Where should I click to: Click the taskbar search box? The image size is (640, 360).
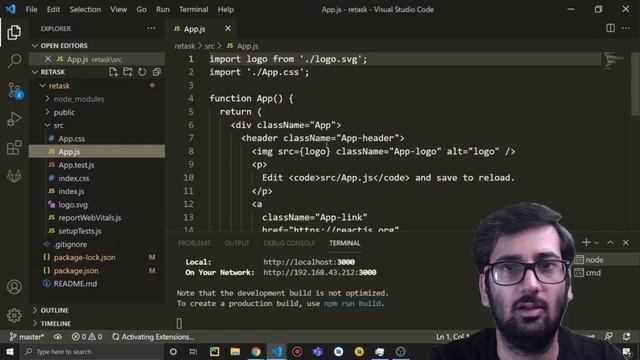click(x=91, y=351)
